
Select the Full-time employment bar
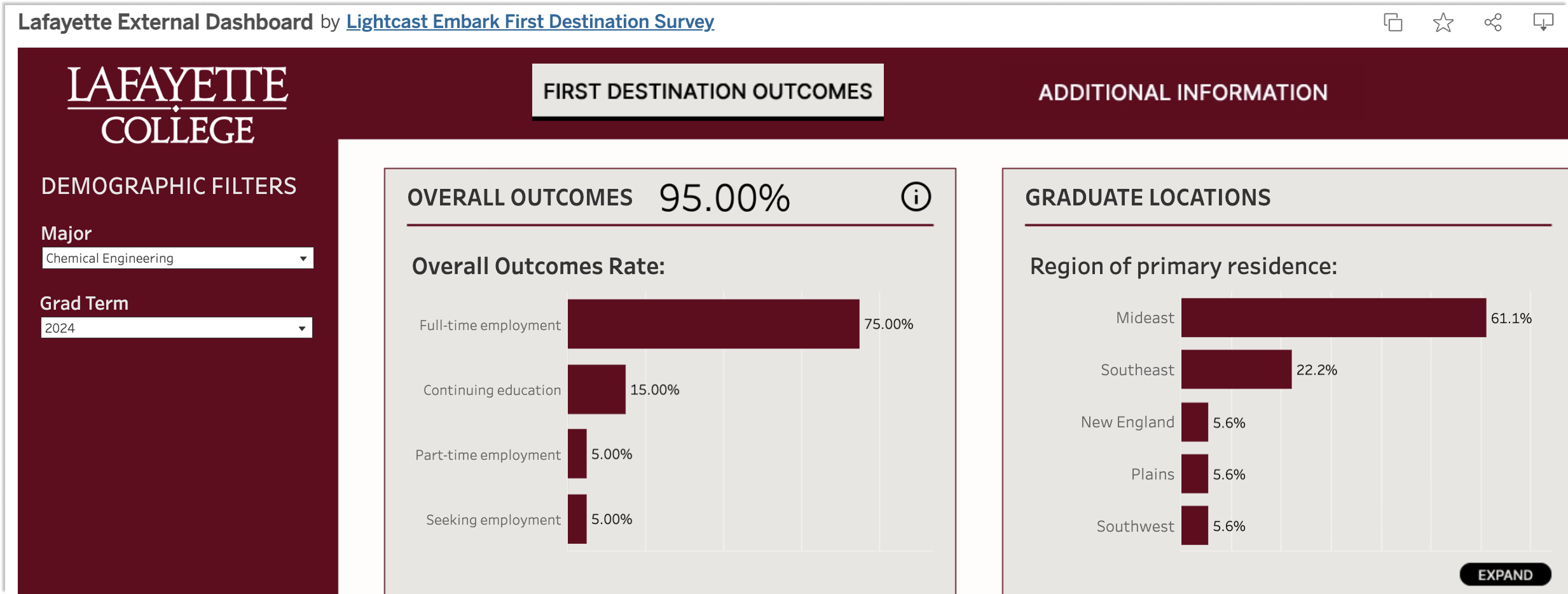coord(713,324)
